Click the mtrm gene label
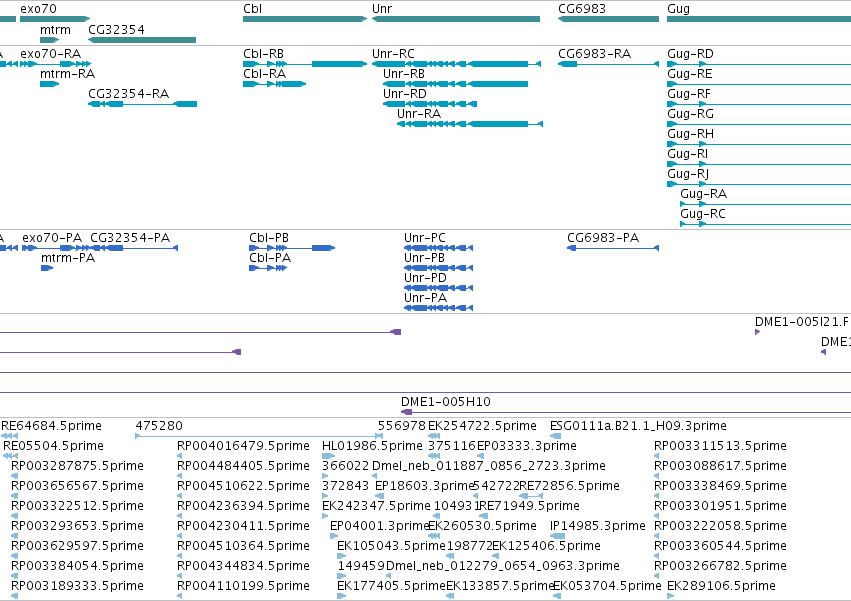The image size is (851, 601). 55,29
